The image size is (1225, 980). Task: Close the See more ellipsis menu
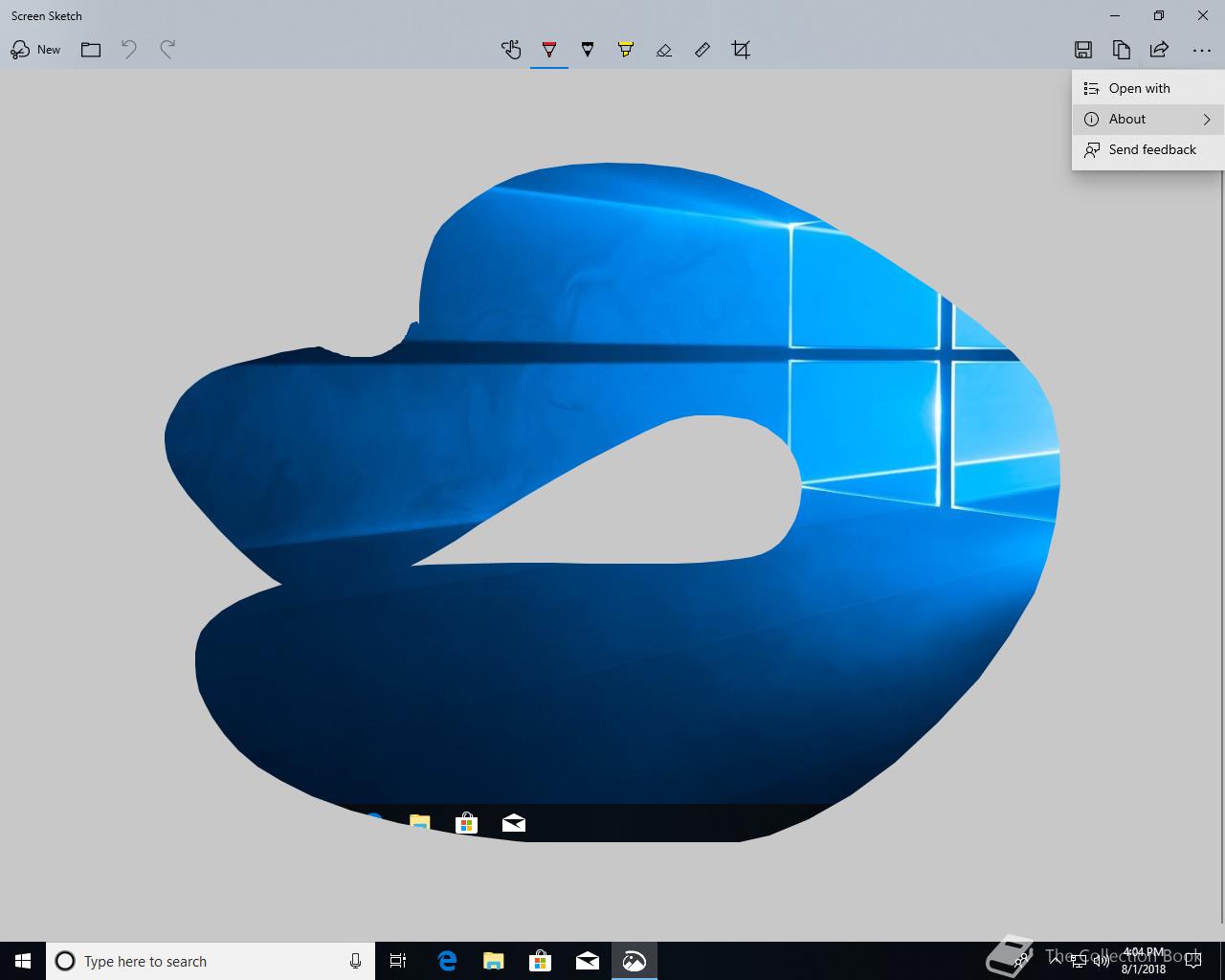coord(1202,50)
